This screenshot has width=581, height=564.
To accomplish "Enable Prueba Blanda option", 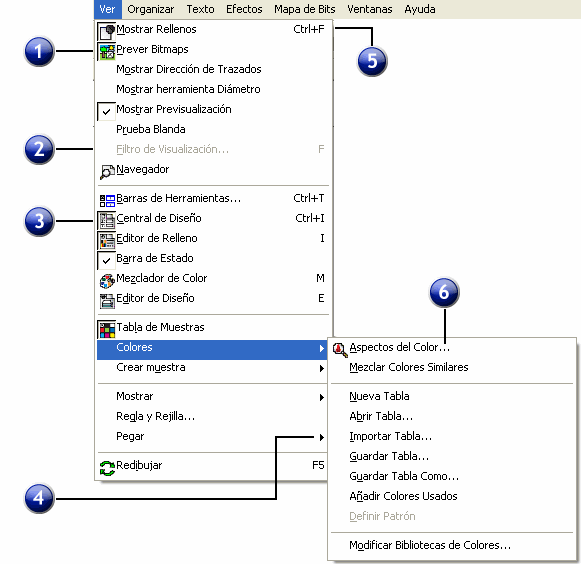I will tap(213, 129).
